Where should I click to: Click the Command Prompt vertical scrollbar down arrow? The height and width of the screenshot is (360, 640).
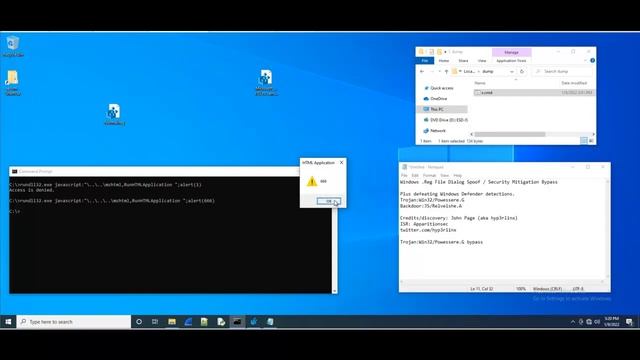point(335,291)
